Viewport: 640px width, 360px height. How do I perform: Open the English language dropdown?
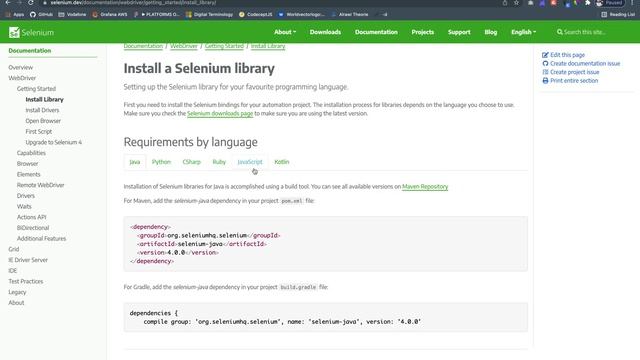[x=523, y=32]
